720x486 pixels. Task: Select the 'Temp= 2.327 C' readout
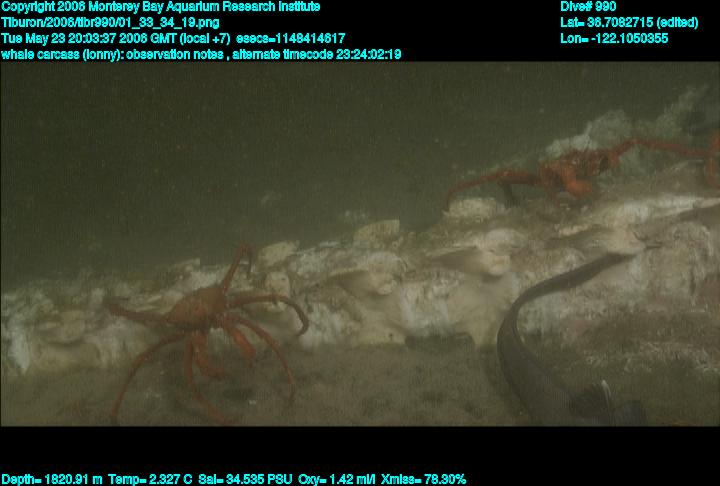tap(150, 480)
